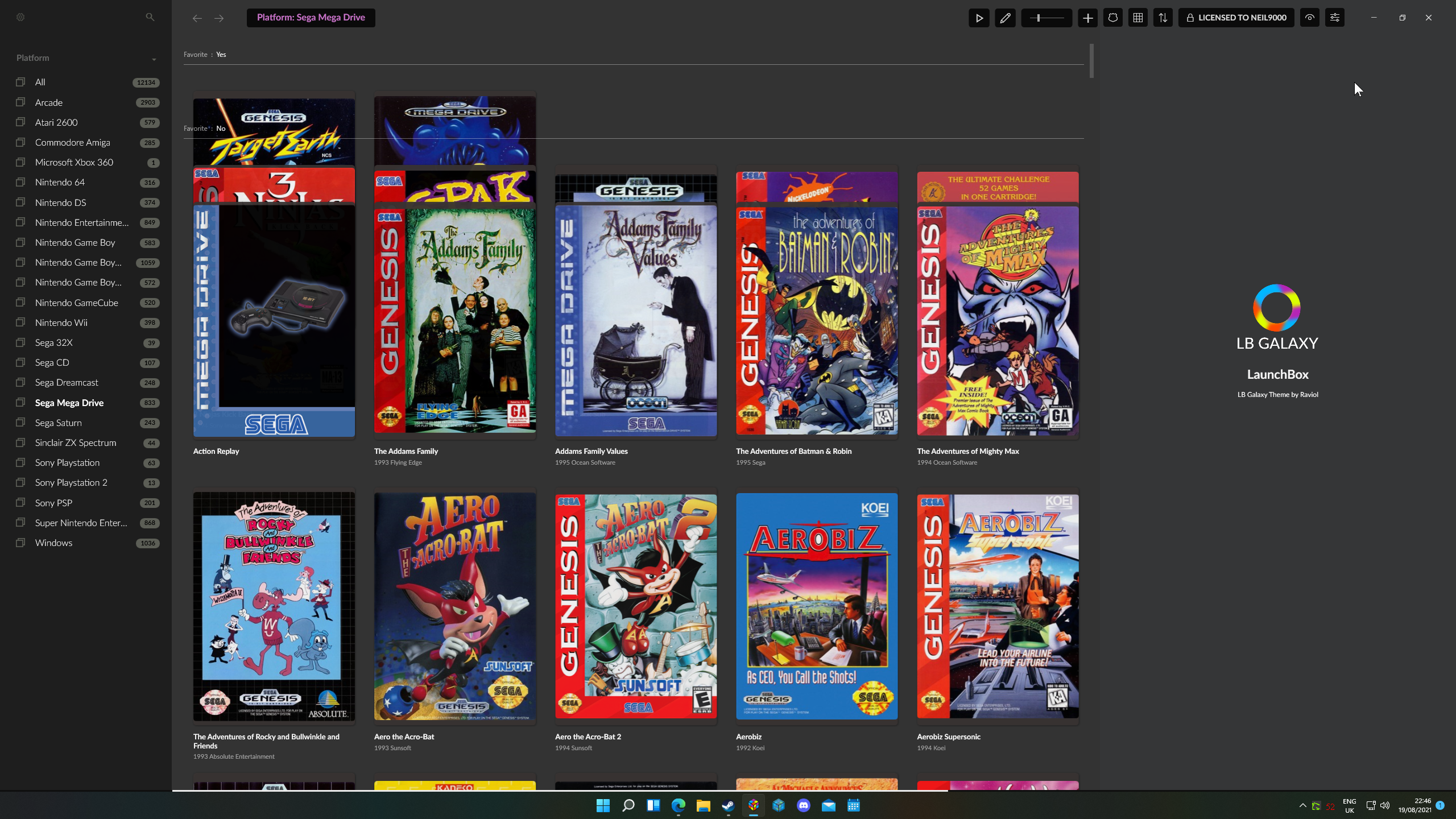This screenshot has height=819, width=1456.
Task: Select the Commodore Amiga platform
Action: 88,142
